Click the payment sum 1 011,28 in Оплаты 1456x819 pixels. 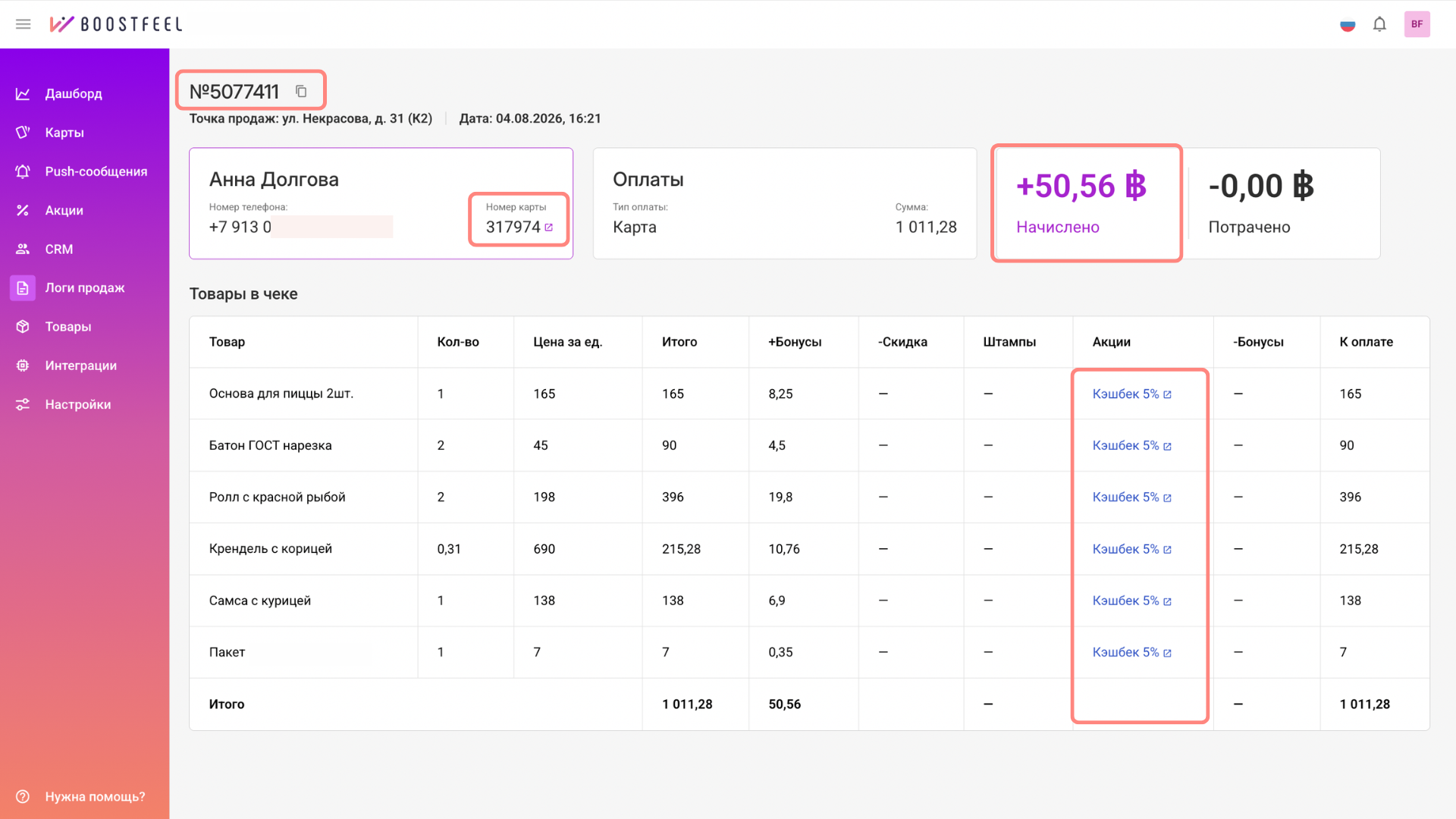(x=926, y=227)
